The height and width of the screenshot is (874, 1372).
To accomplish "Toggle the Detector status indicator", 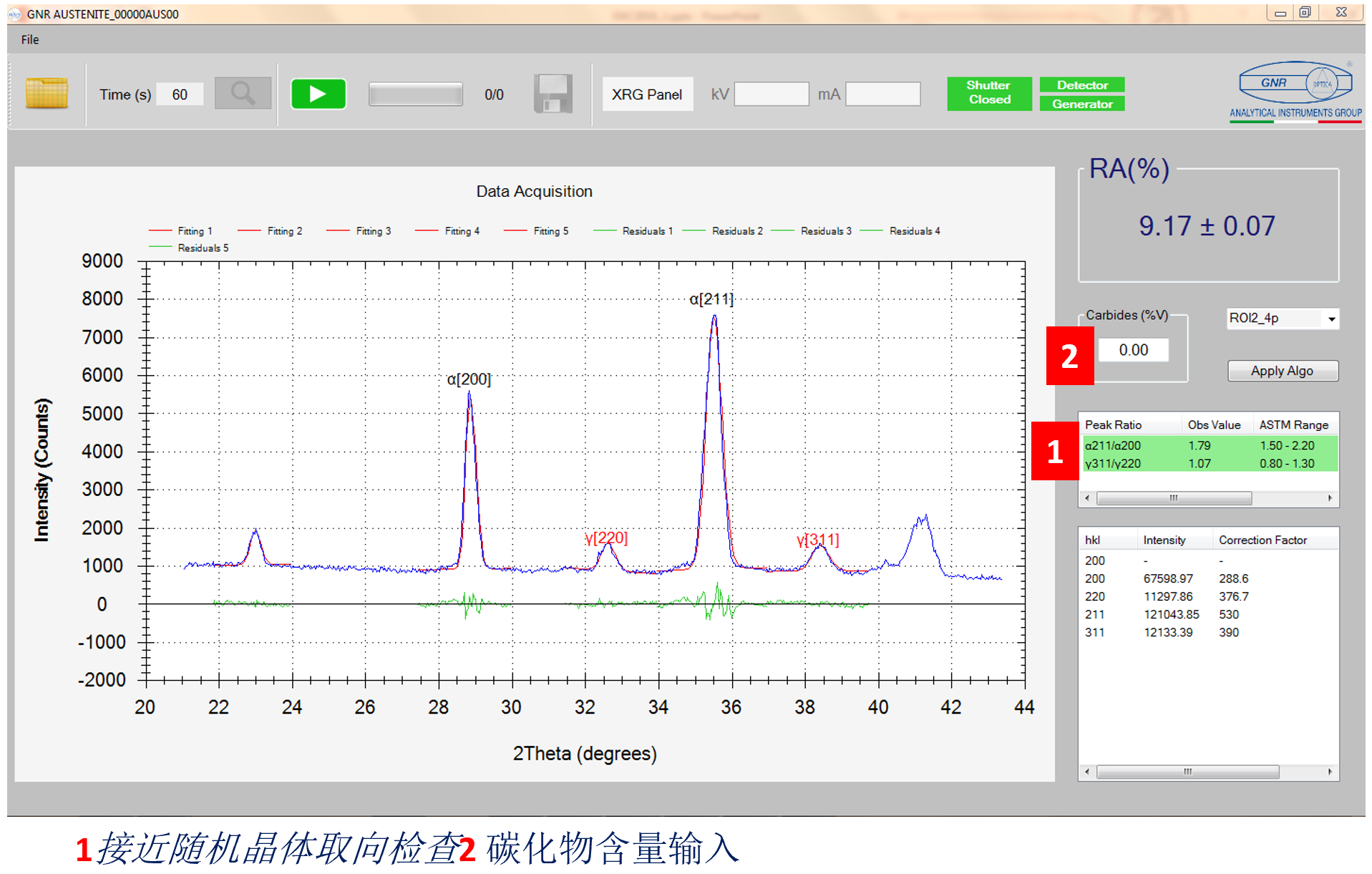I will tap(1081, 85).
